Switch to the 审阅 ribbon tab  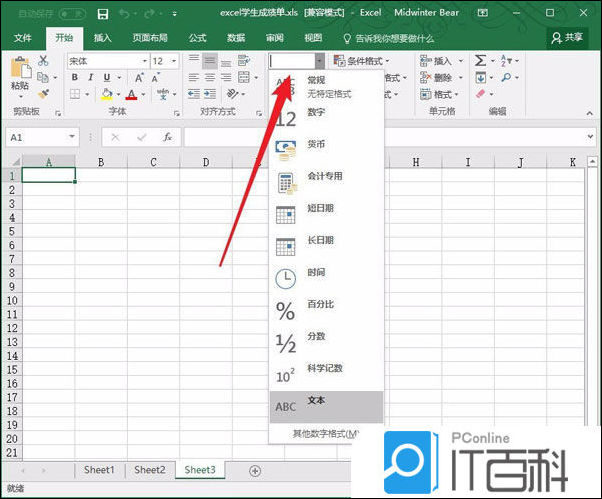(x=275, y=38)
